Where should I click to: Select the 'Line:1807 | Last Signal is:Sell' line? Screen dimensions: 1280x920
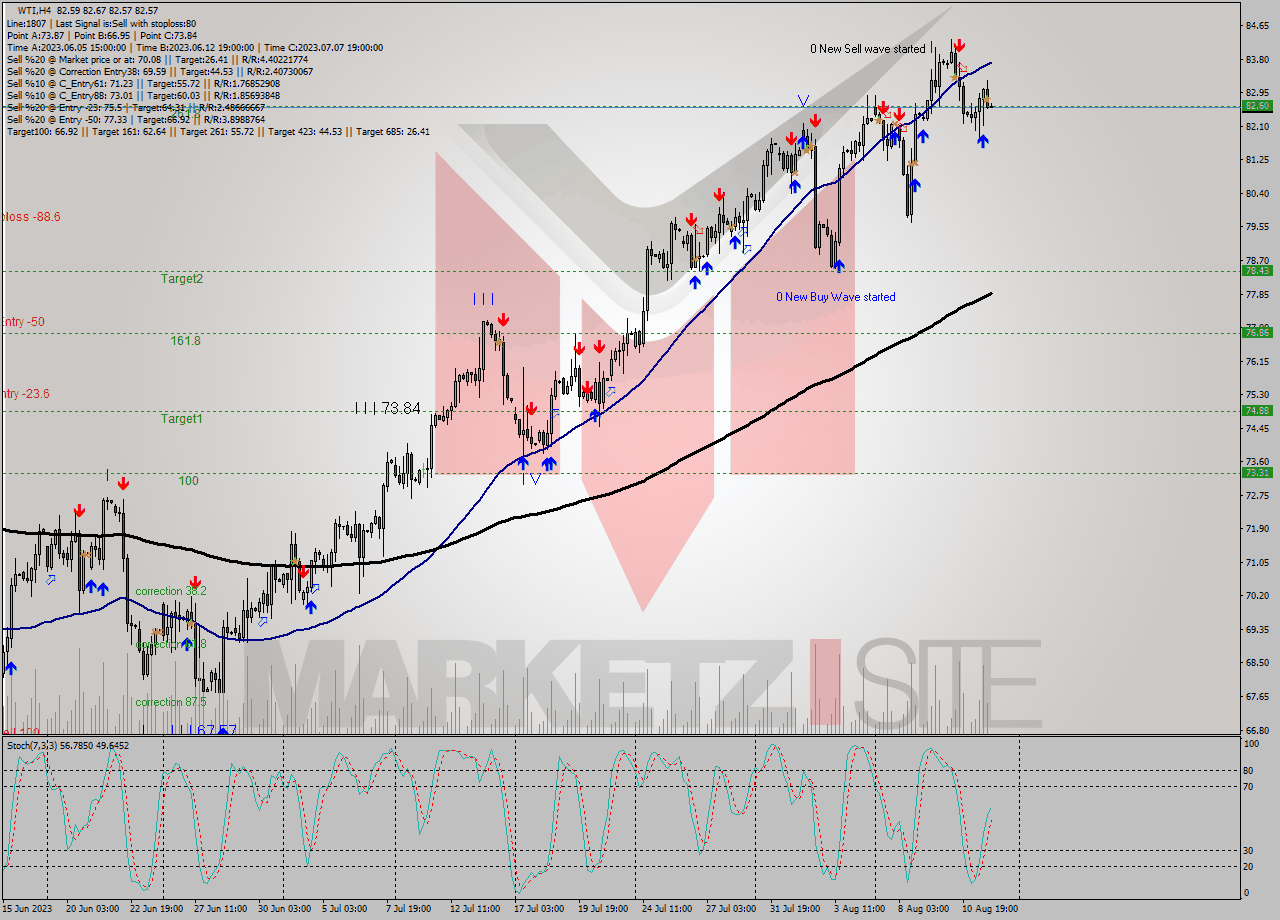101,23
